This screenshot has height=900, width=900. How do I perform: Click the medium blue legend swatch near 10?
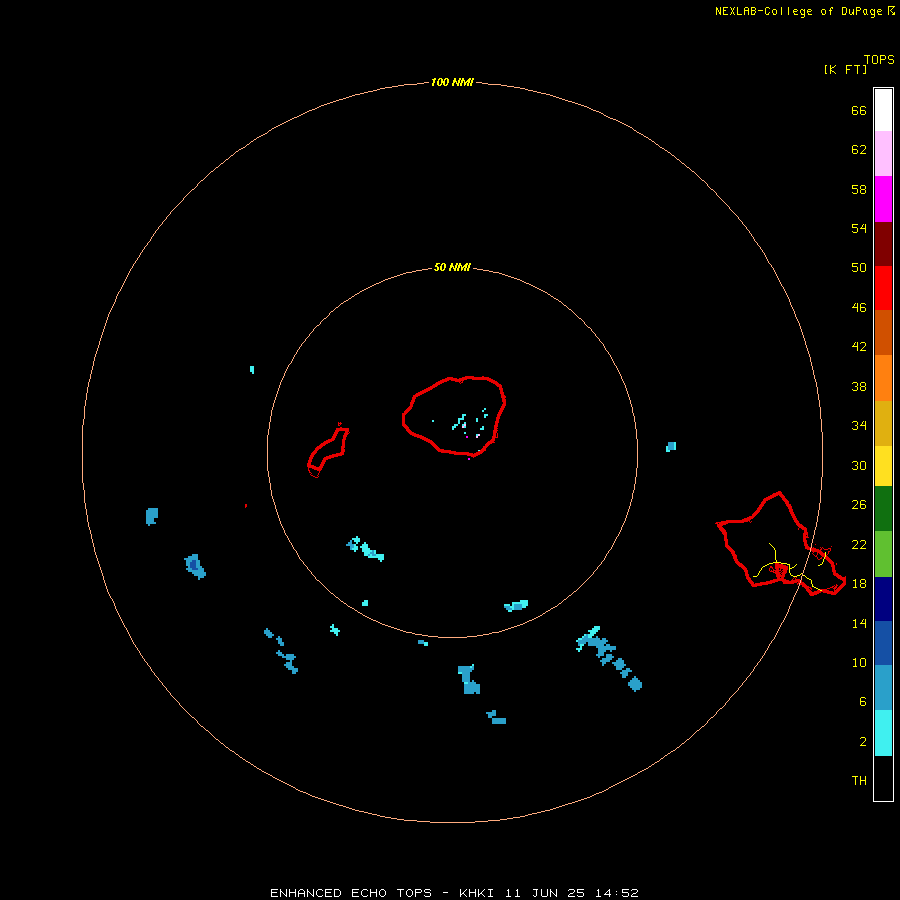[883, 643]
